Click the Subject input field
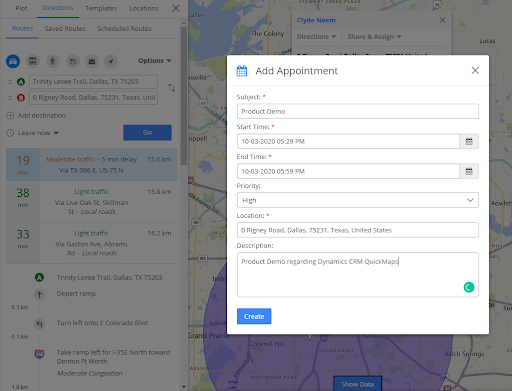Viewport: 512px width, 391px height. [358, 111]
